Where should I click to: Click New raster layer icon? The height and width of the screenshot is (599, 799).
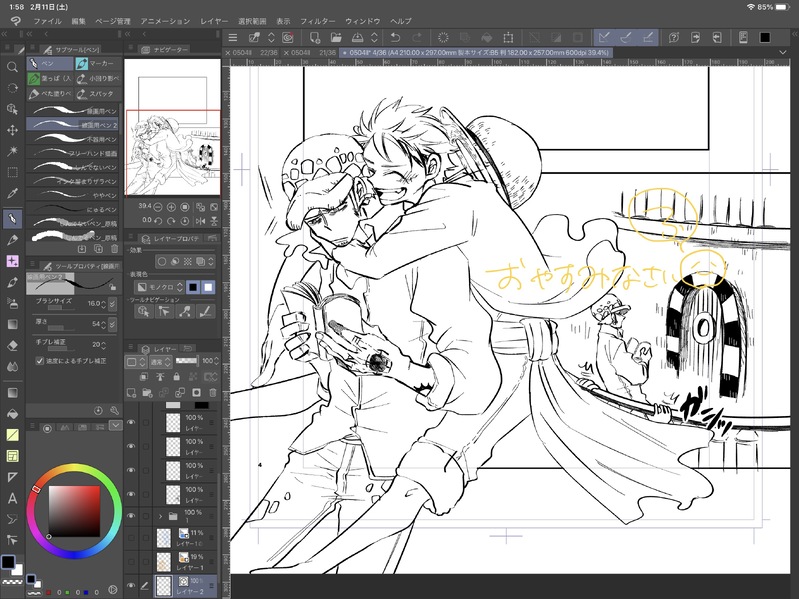[x=131, y=393]
